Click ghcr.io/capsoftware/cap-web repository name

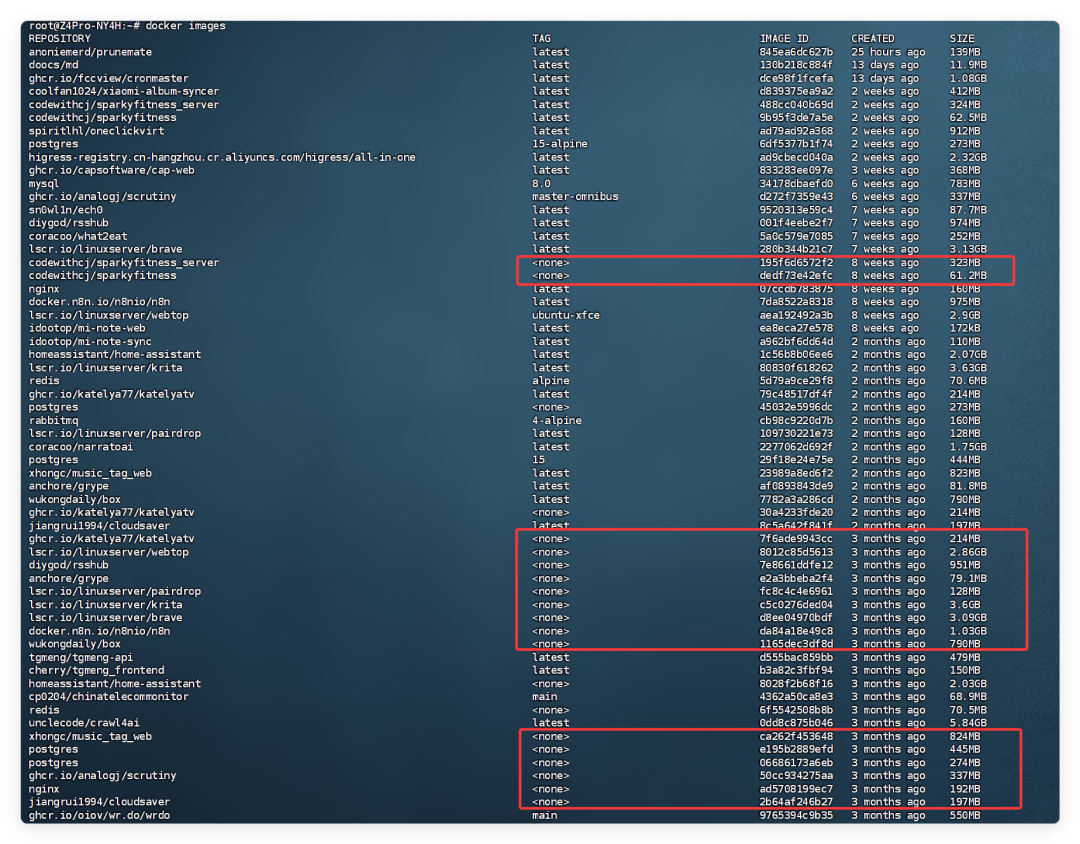tap(111, 170)
